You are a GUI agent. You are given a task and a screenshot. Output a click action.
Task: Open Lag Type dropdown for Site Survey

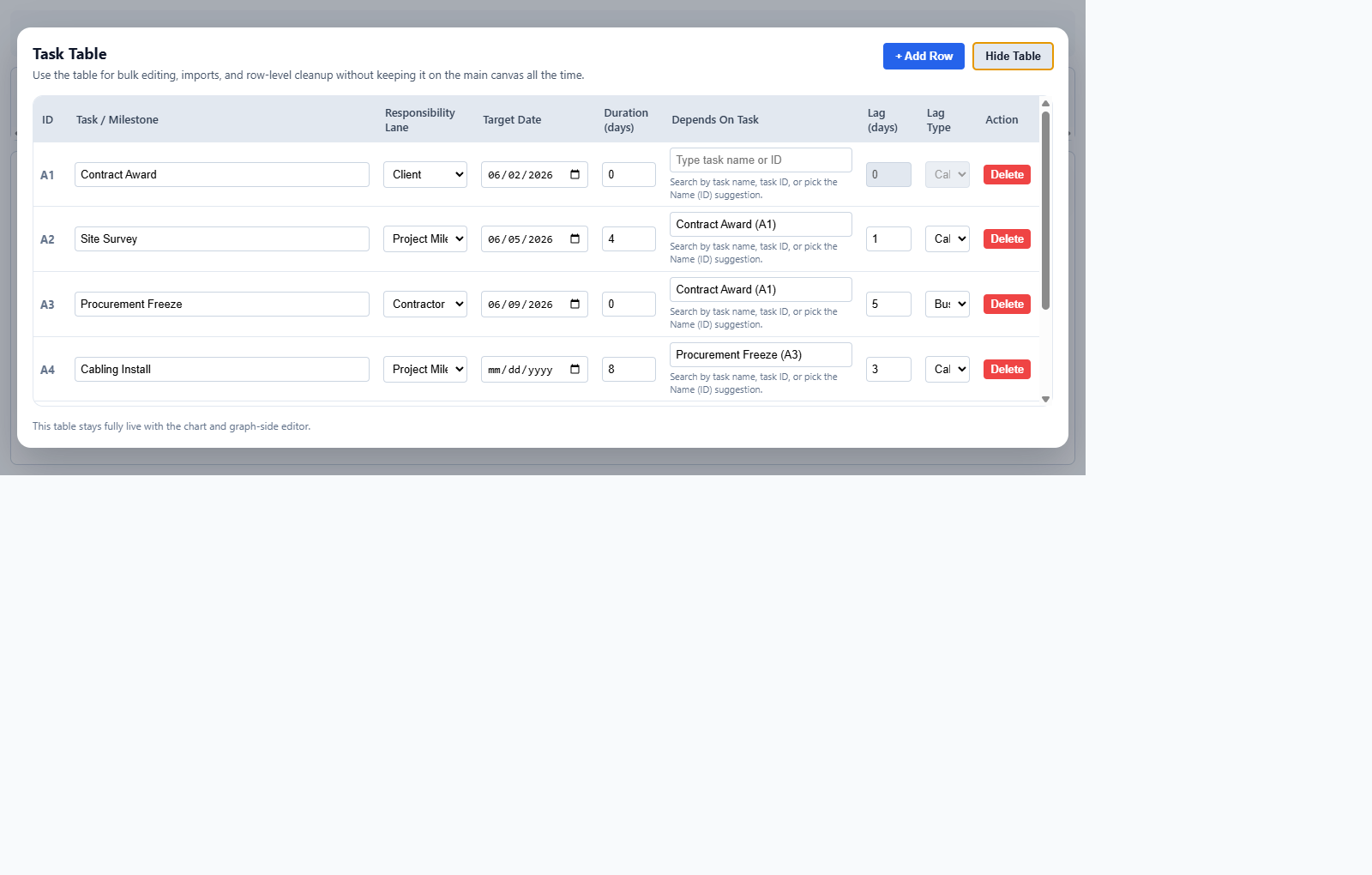click(948, 238)
